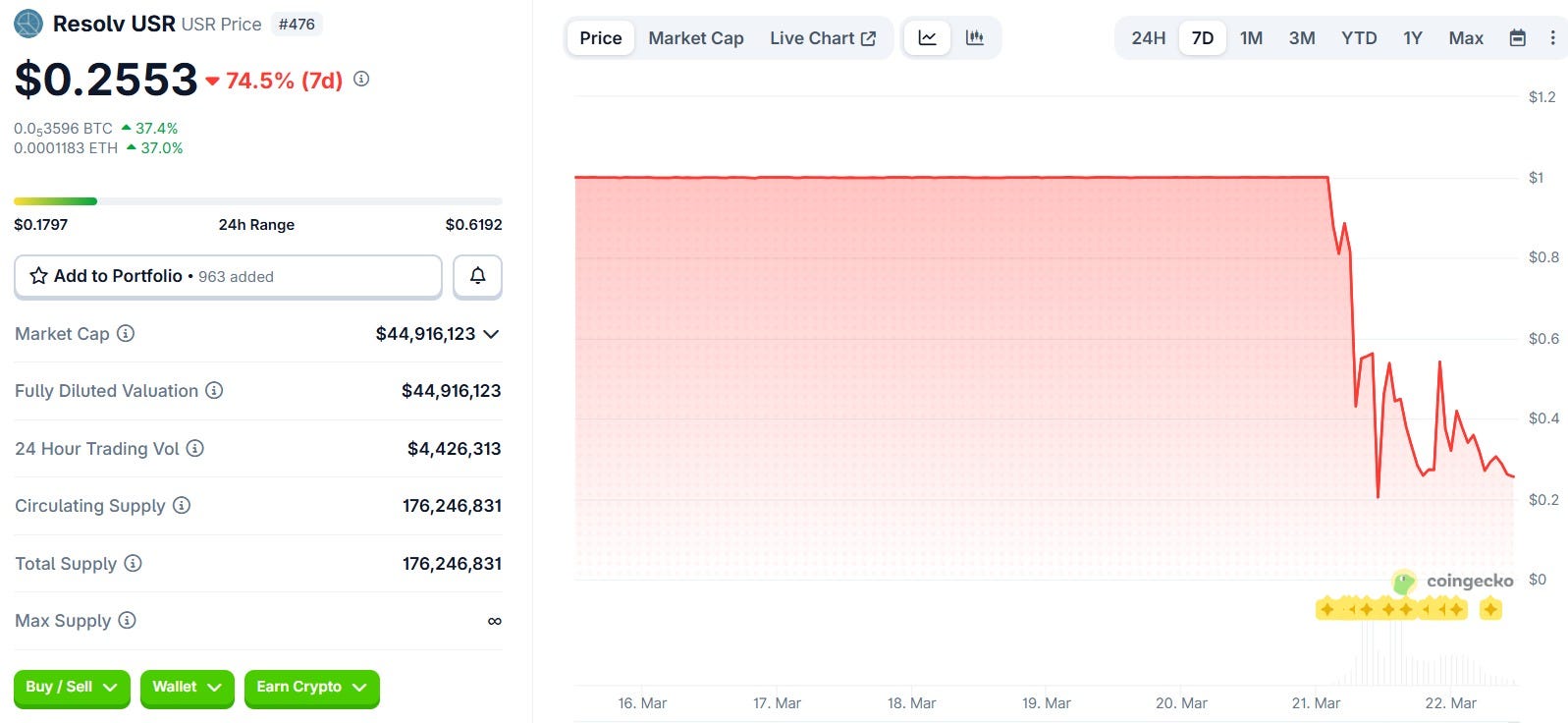Viewport: 1568px width, 723px height.
Task: Open chart options three-dot menu
Action: pyautogui.click(x=1552, y=37)
